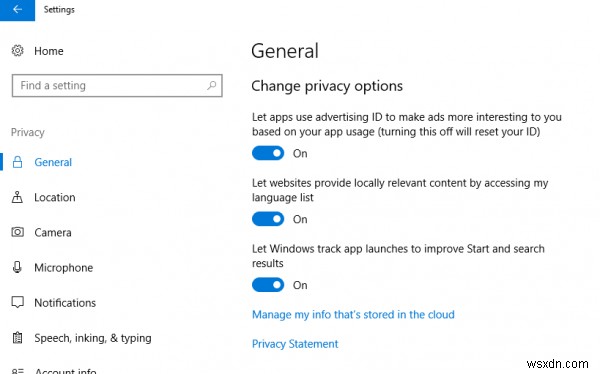The width and height of the screenshot is (600, 374).
Task: Open Location privacy settings
Action: (x=55, y=198)
